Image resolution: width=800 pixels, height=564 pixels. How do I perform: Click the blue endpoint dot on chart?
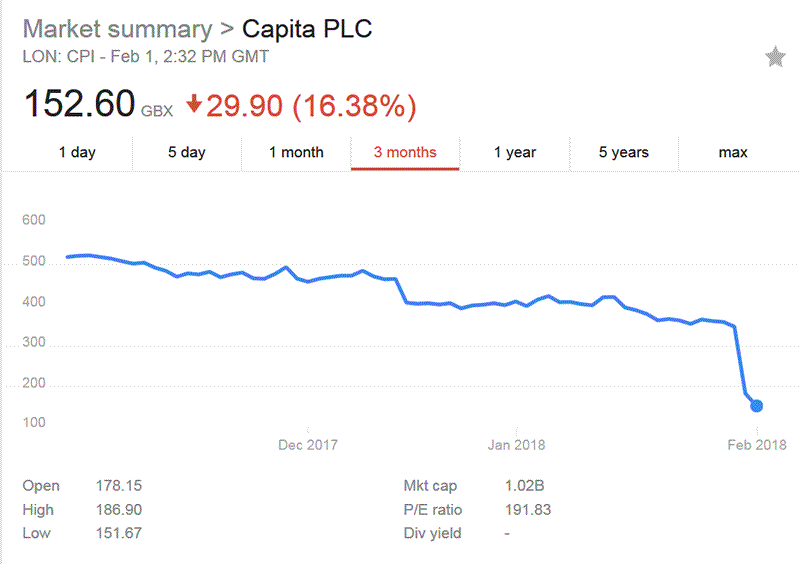tap(757, 405)
